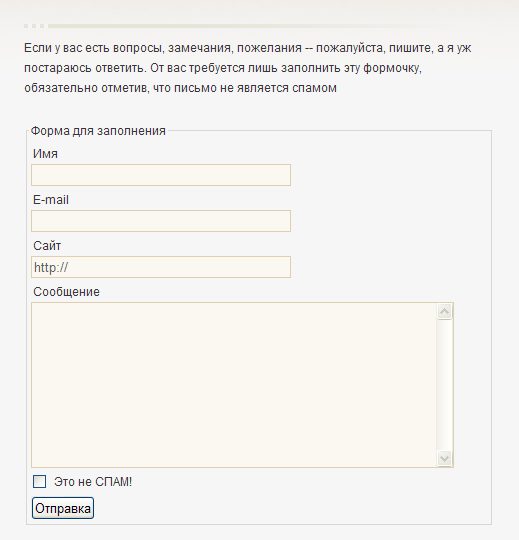Click inside the Сообщение text area
519x540 pixels.
(234, 385)
